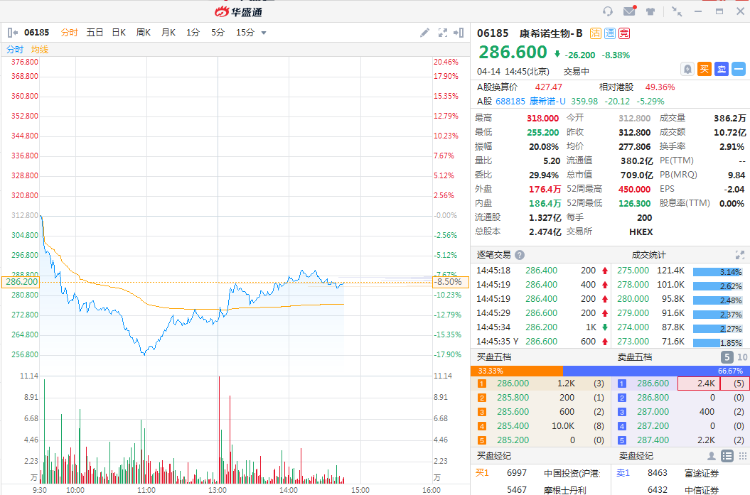Switch order book to 10 levels
This screenshot has width=750, height=495.
point(741,357)
